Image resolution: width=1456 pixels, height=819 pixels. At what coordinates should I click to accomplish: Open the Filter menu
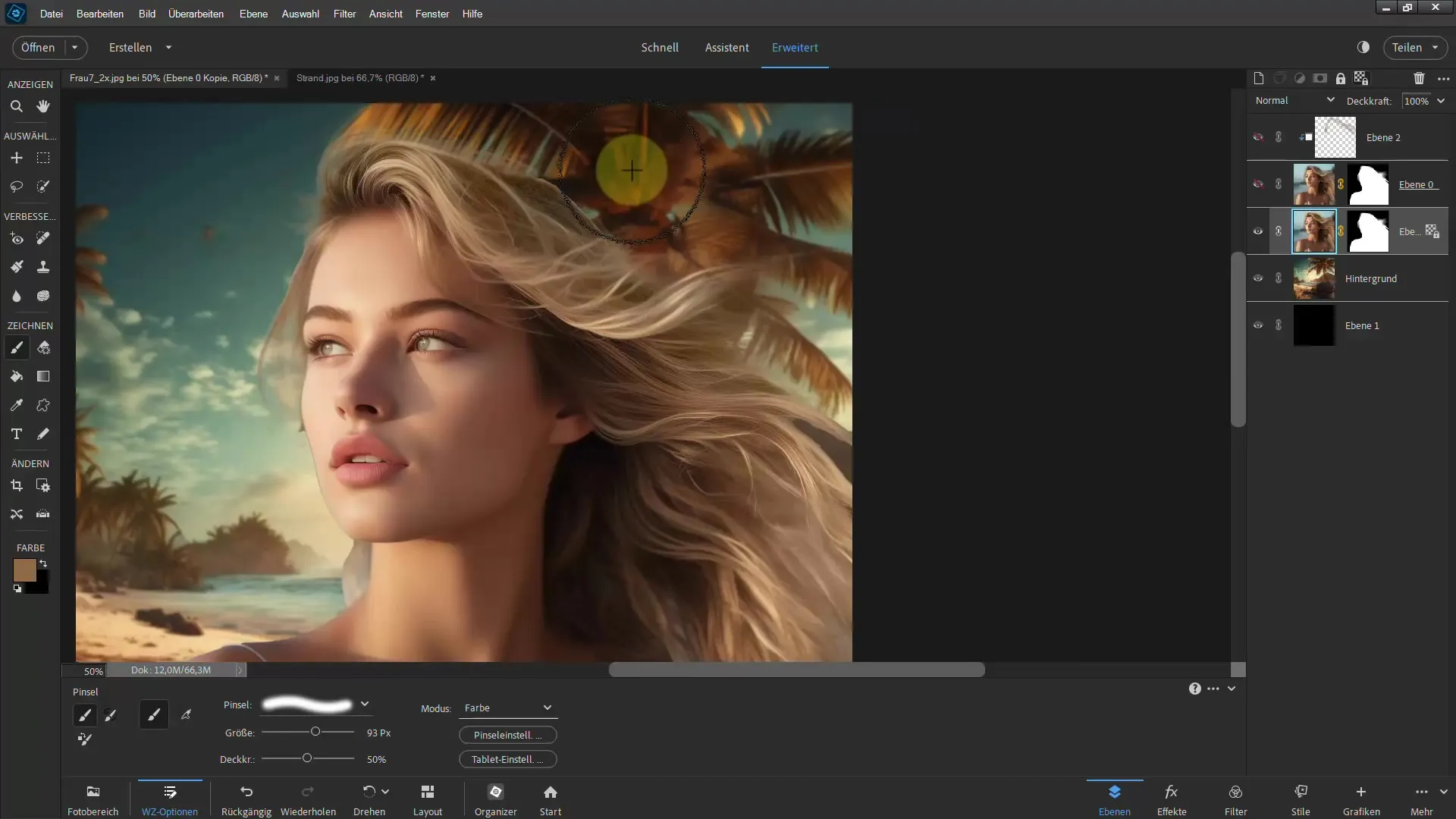tap(344, 14)
